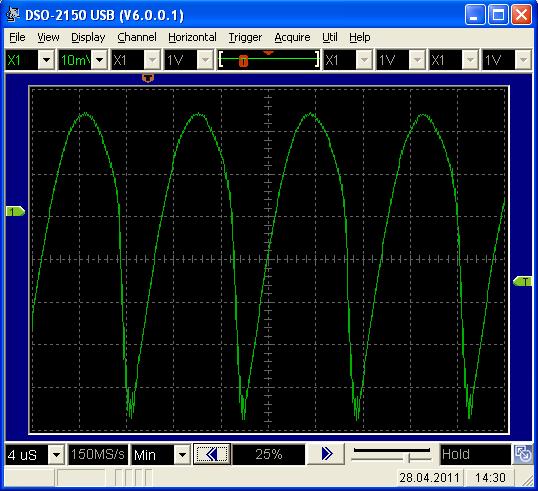Viewport: 538px width, 491px height.
Task: Click the DSO-2150 application icon in title bar
Action: pos(13,14)
